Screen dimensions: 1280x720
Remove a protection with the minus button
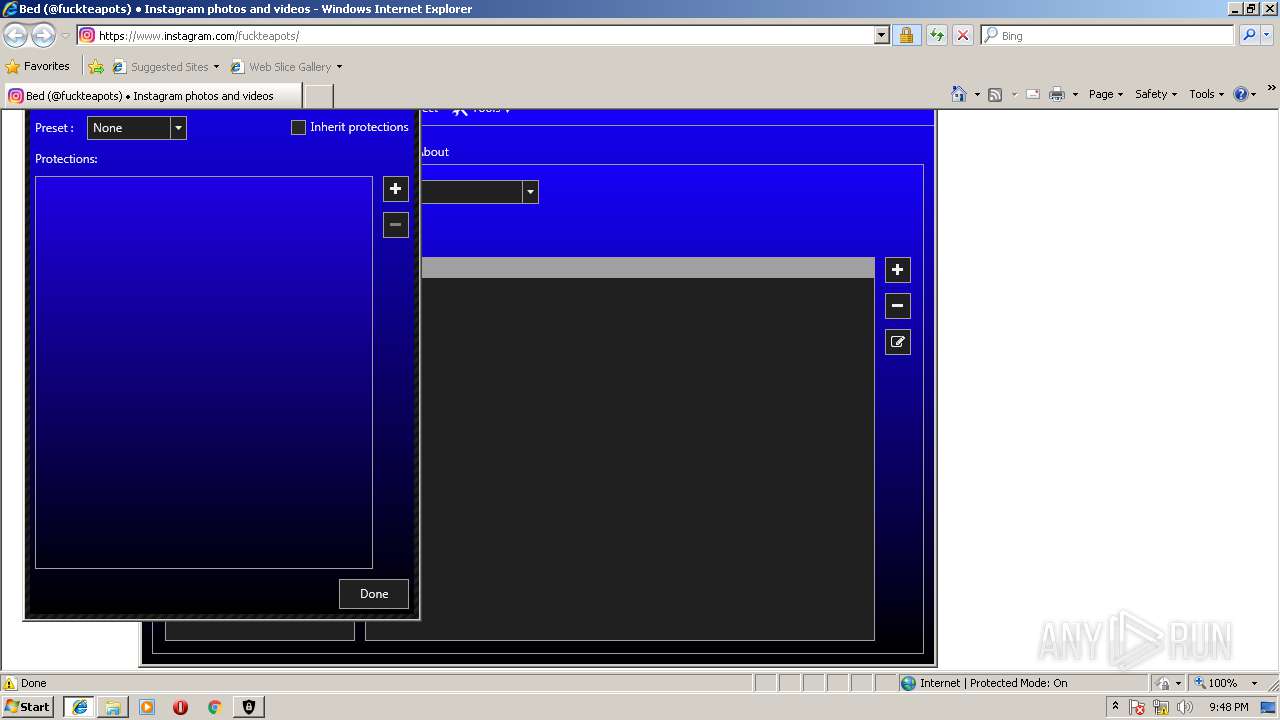pos(396,225)
